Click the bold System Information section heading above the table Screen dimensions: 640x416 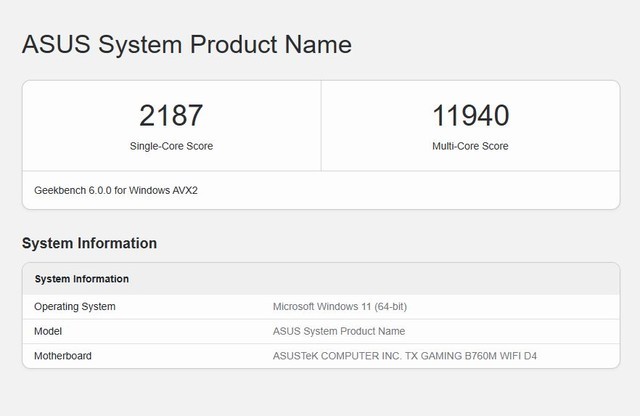[89, 243]
